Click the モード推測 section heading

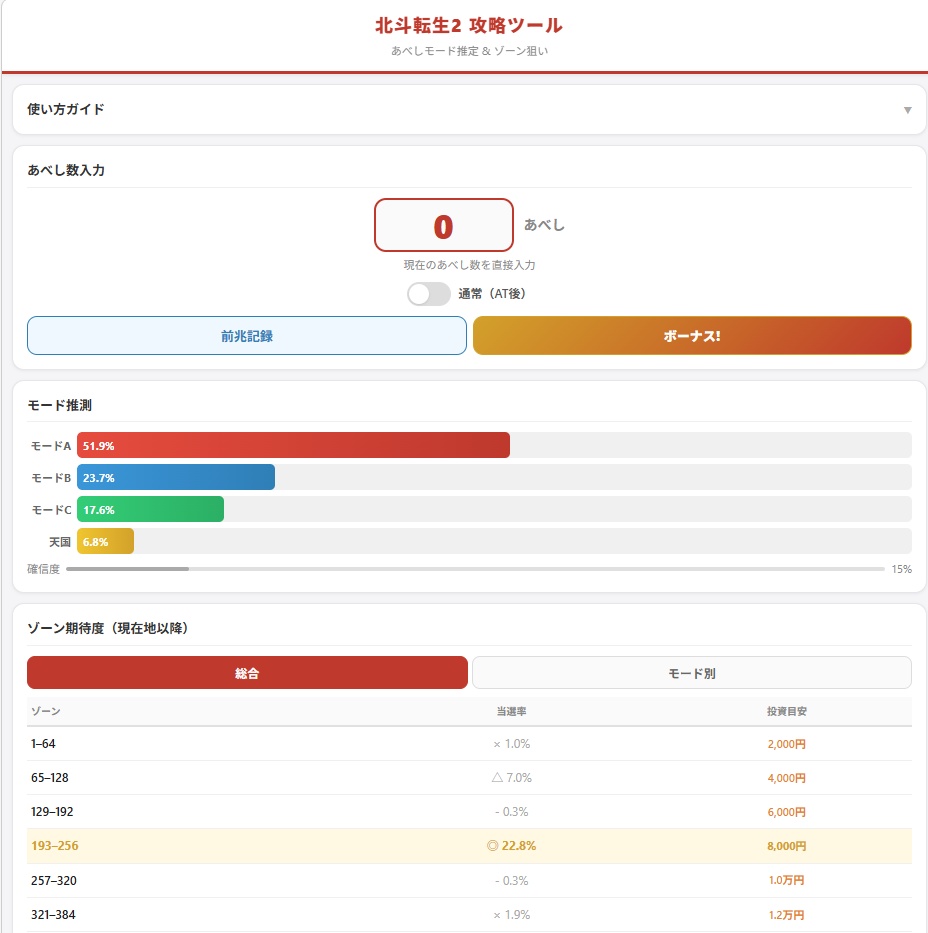59,405
